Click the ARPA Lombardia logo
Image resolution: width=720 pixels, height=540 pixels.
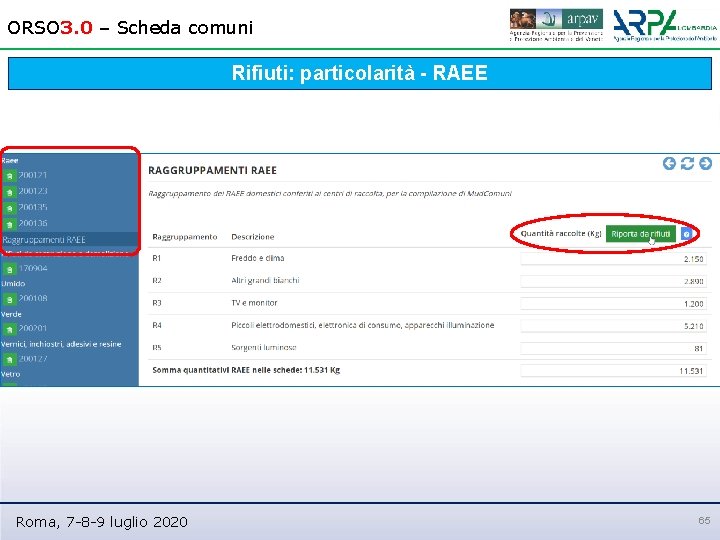tap(665, 25)
